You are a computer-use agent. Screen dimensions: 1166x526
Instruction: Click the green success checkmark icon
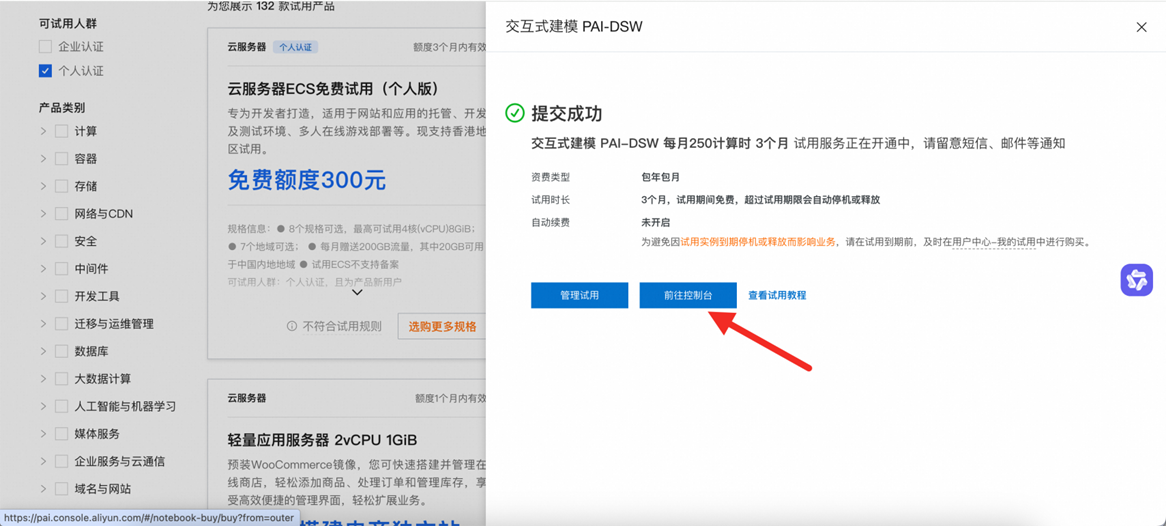[515, 113]
